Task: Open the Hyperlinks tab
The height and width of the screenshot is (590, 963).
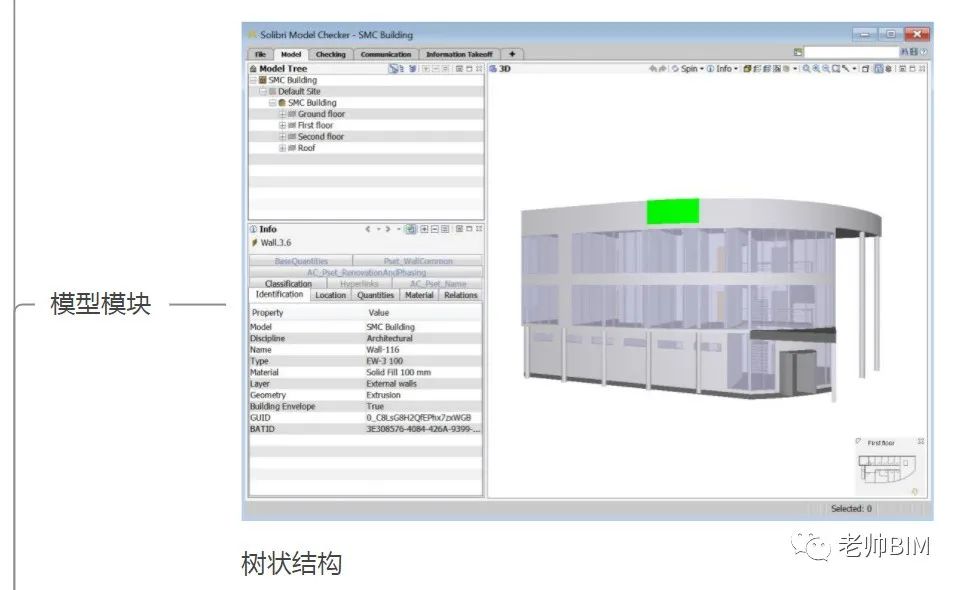Action: pos(359,284)
